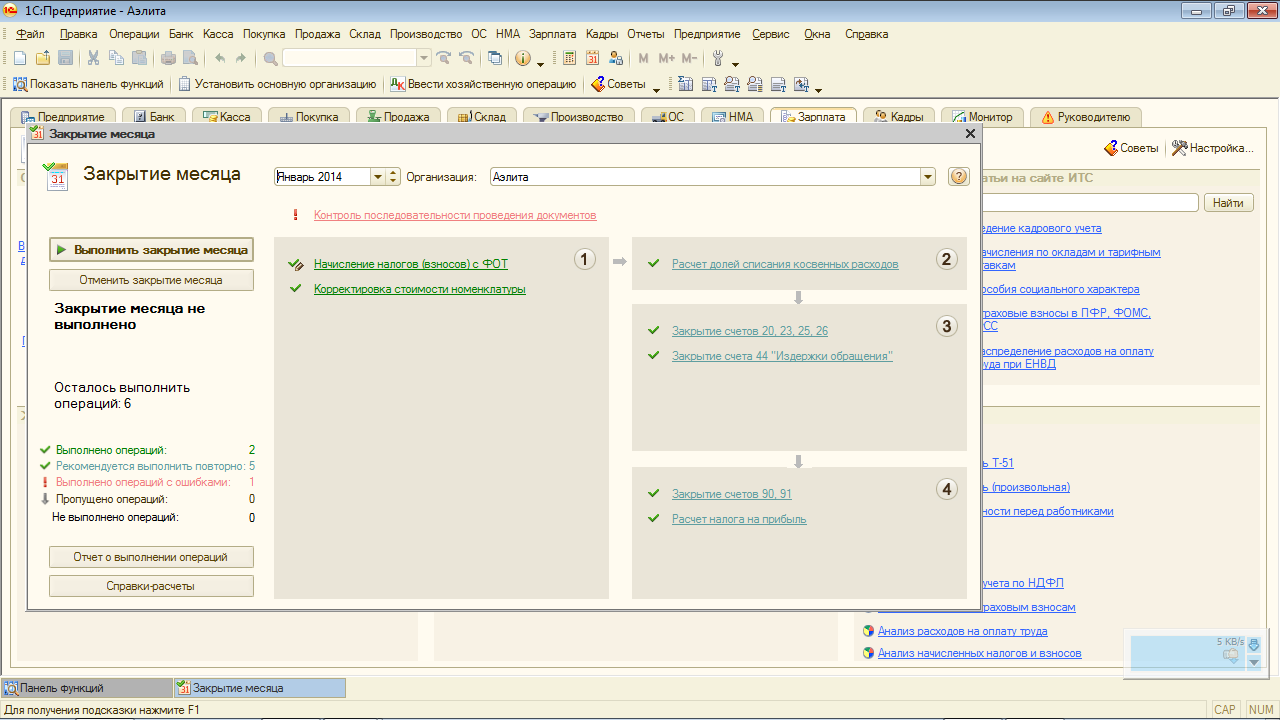The image size is (1280, 720).
Task: Open Корректировка стоимости номенклатуры link
Action: pyautogui.click(x=420, y=289)
